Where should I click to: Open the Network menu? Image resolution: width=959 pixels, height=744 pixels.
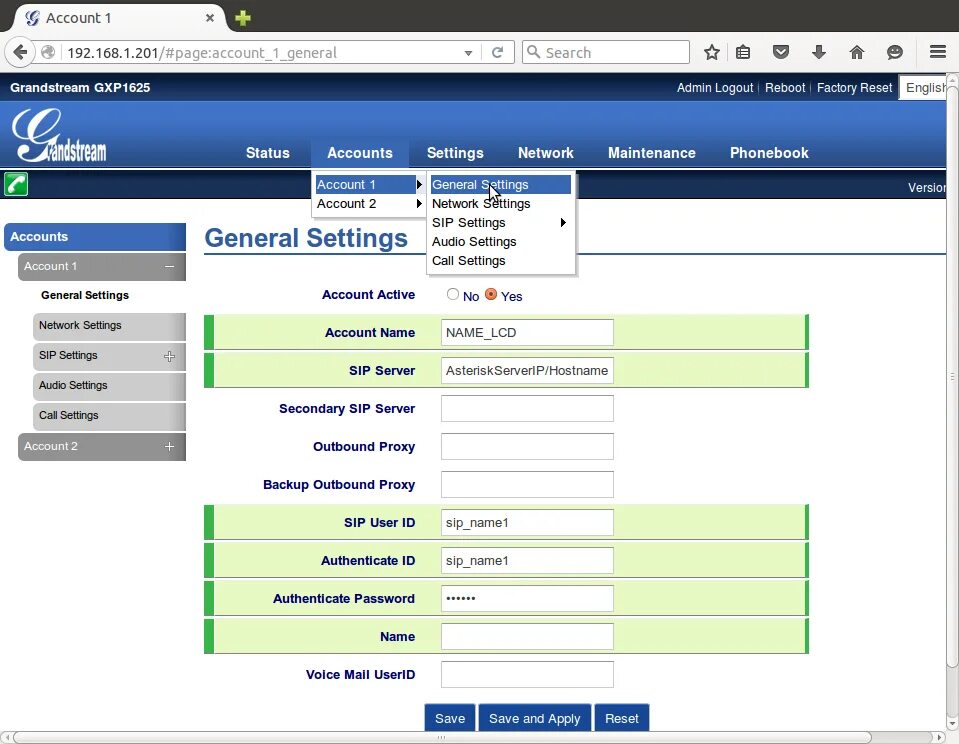click(546, 153)
